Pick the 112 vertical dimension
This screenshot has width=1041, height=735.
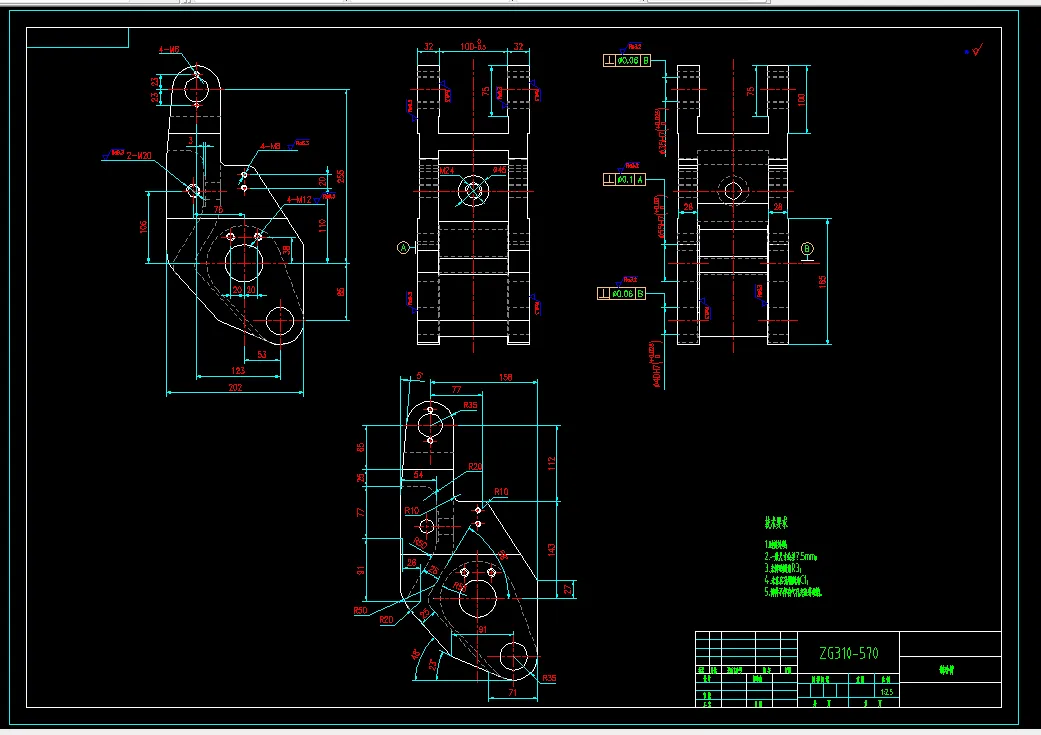(x=551, y=463)
